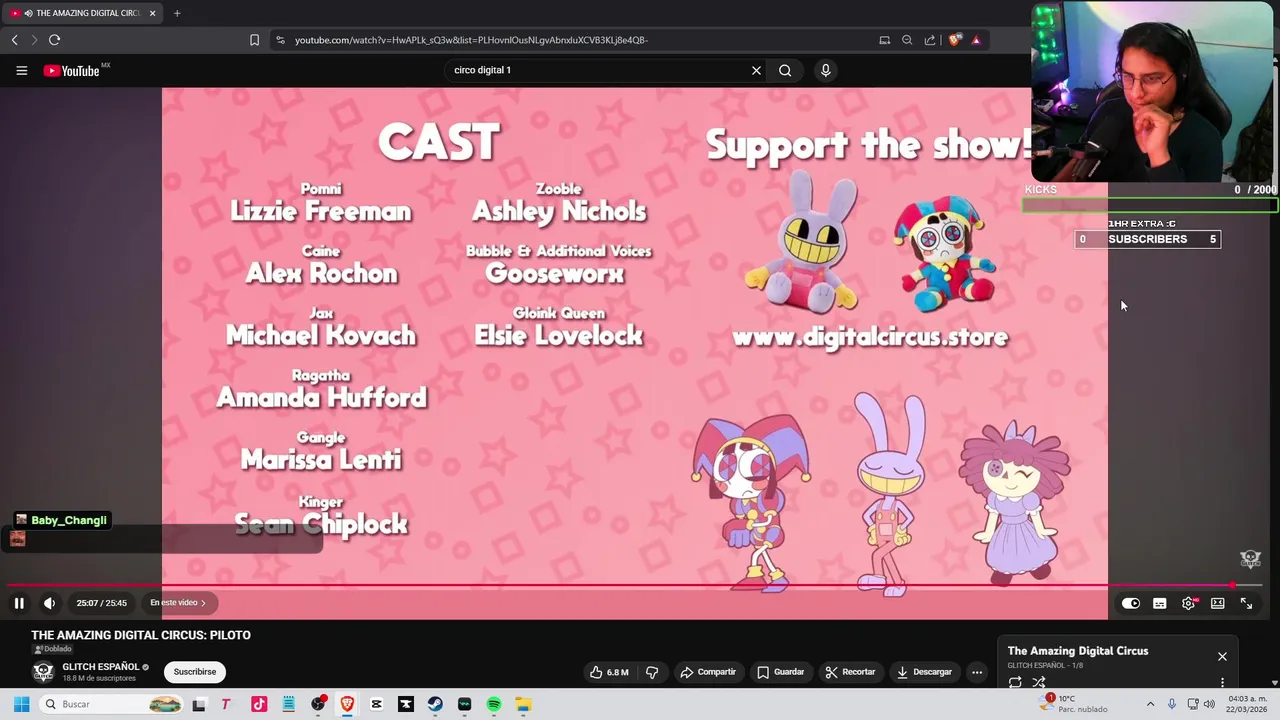Toggle playlist shuffle

1039,682
